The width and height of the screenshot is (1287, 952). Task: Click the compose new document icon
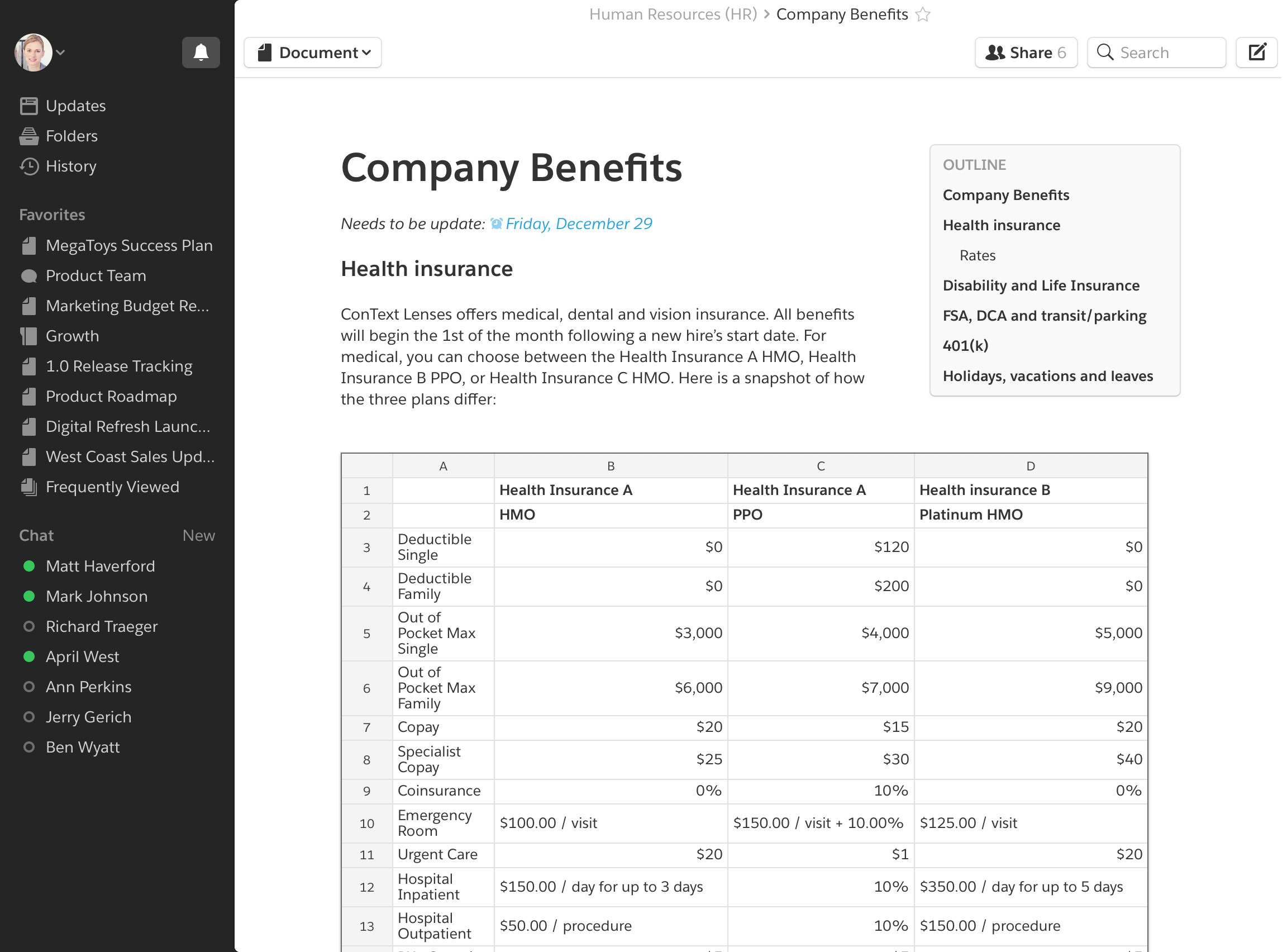pyautogui.click(x=1256, y=53)
